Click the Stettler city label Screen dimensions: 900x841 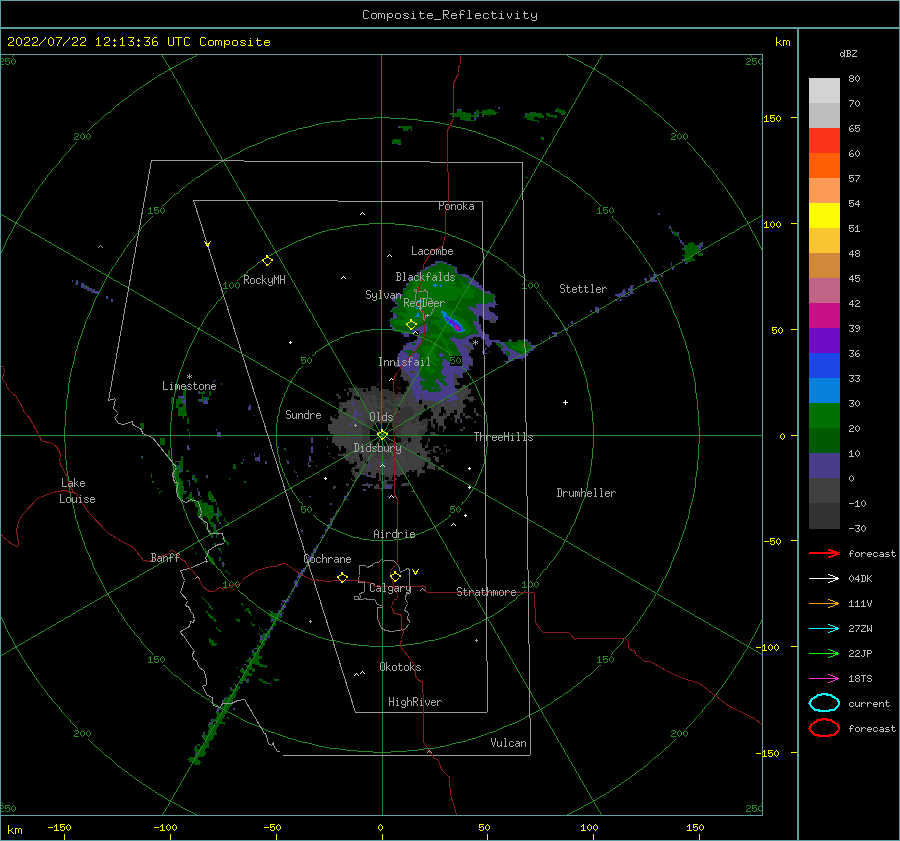pos(583,289)
